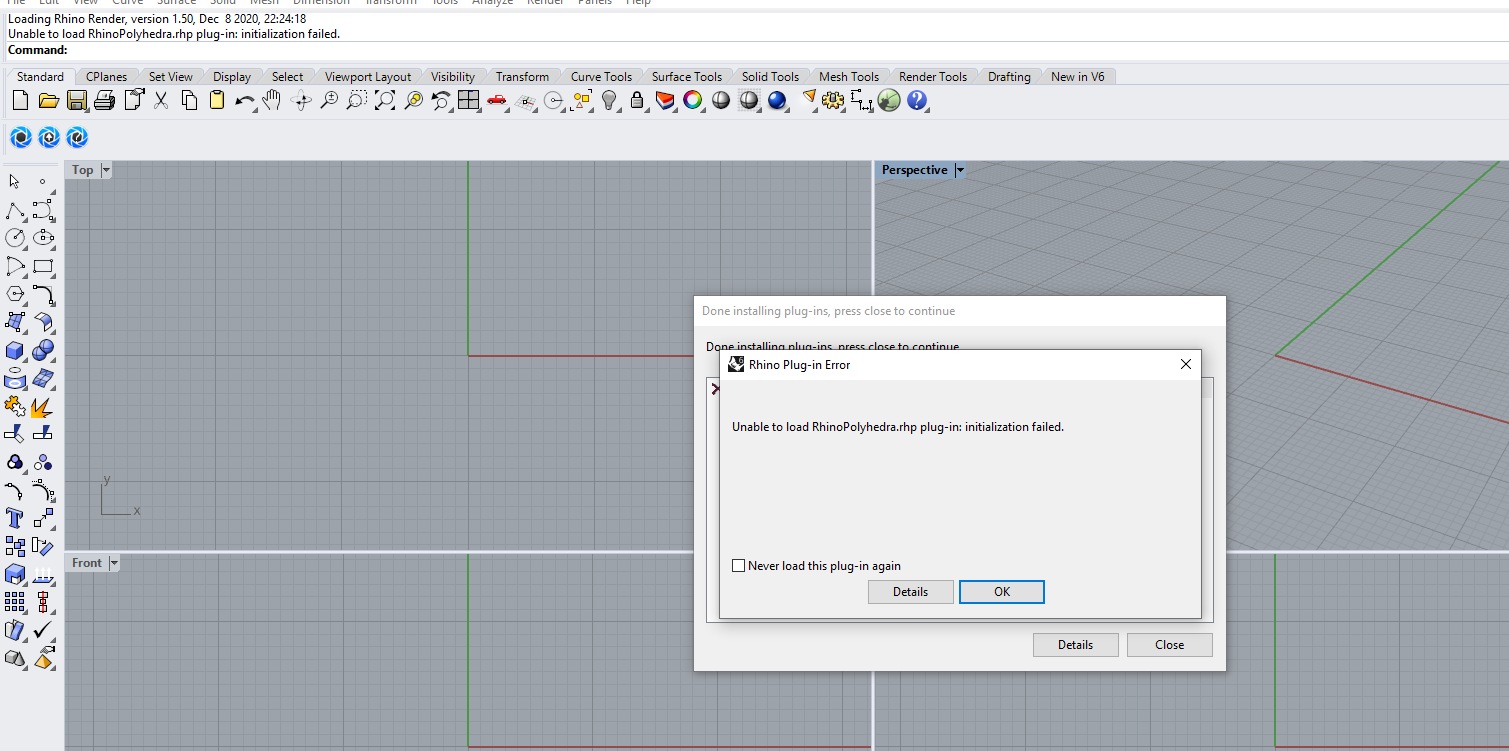Click the padlock Lock objects icon
Screen dimensions: 1509x751
point(637,100)
